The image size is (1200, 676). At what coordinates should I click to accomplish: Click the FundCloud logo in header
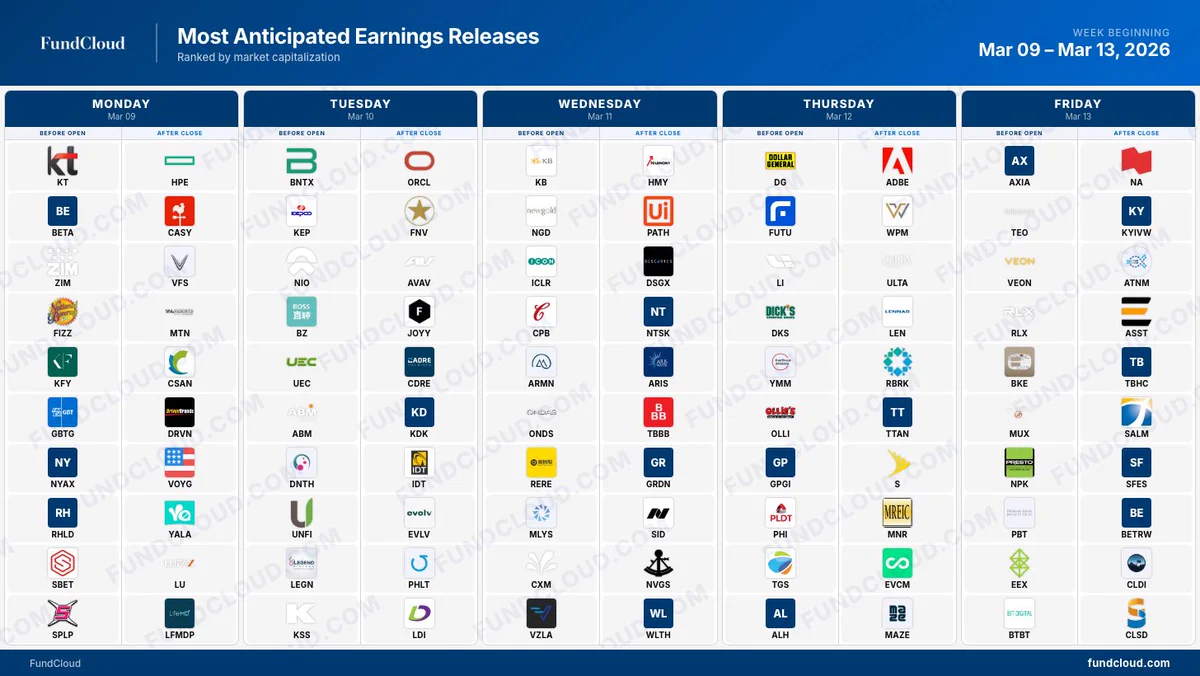pyautogui.click(x=83, y=43)
